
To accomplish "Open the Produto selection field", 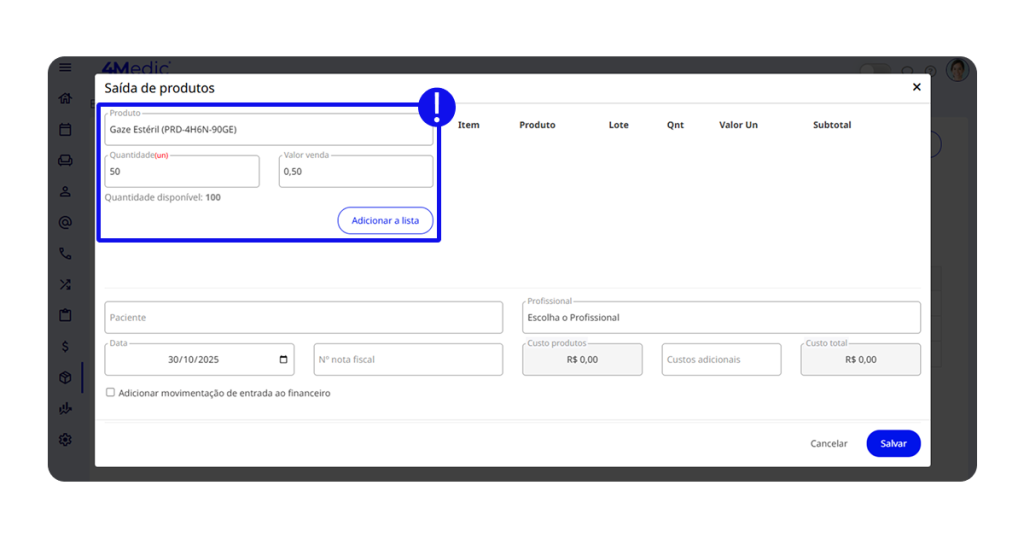I will 268,130.
